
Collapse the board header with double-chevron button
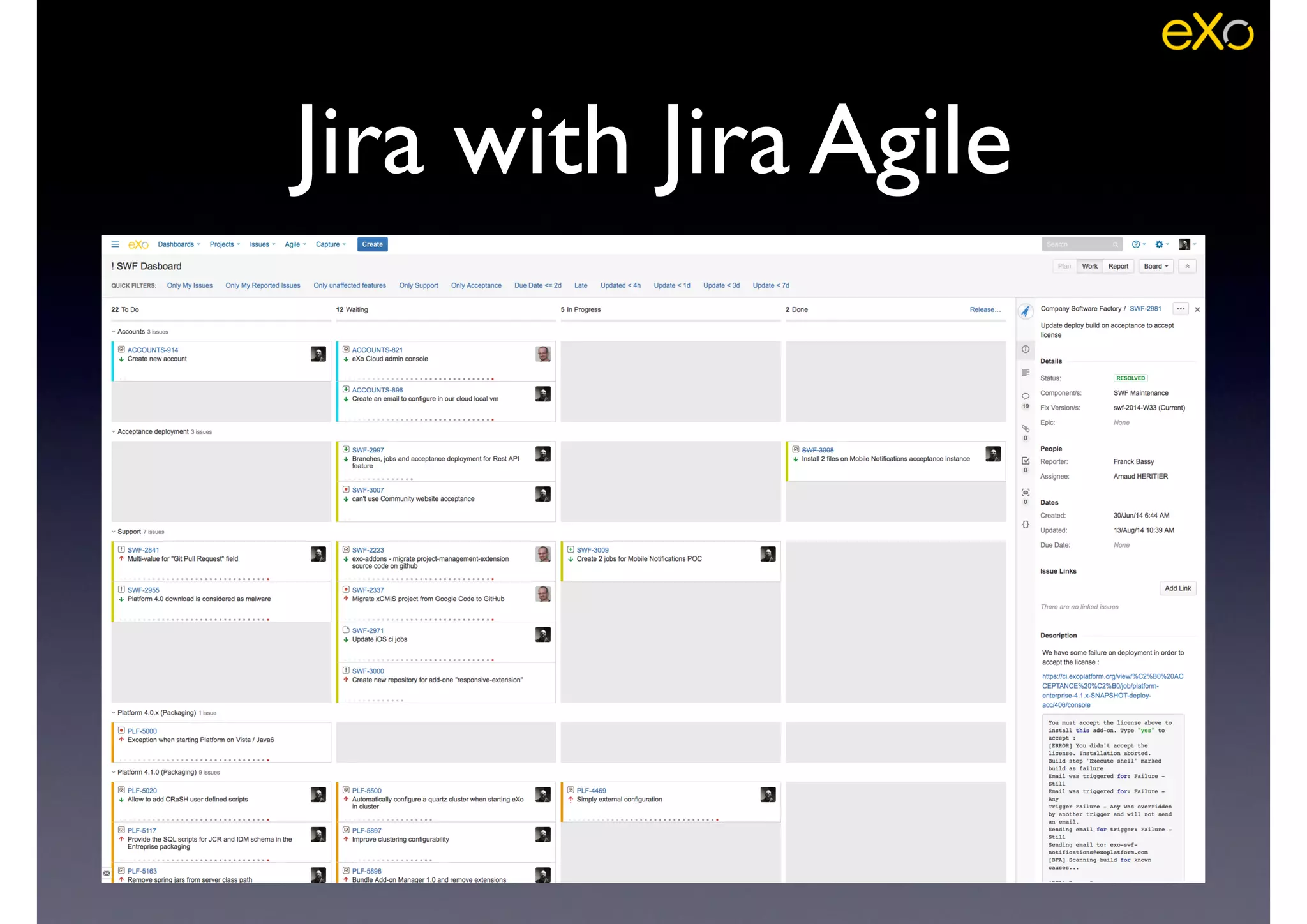(x=1187, y=266)
